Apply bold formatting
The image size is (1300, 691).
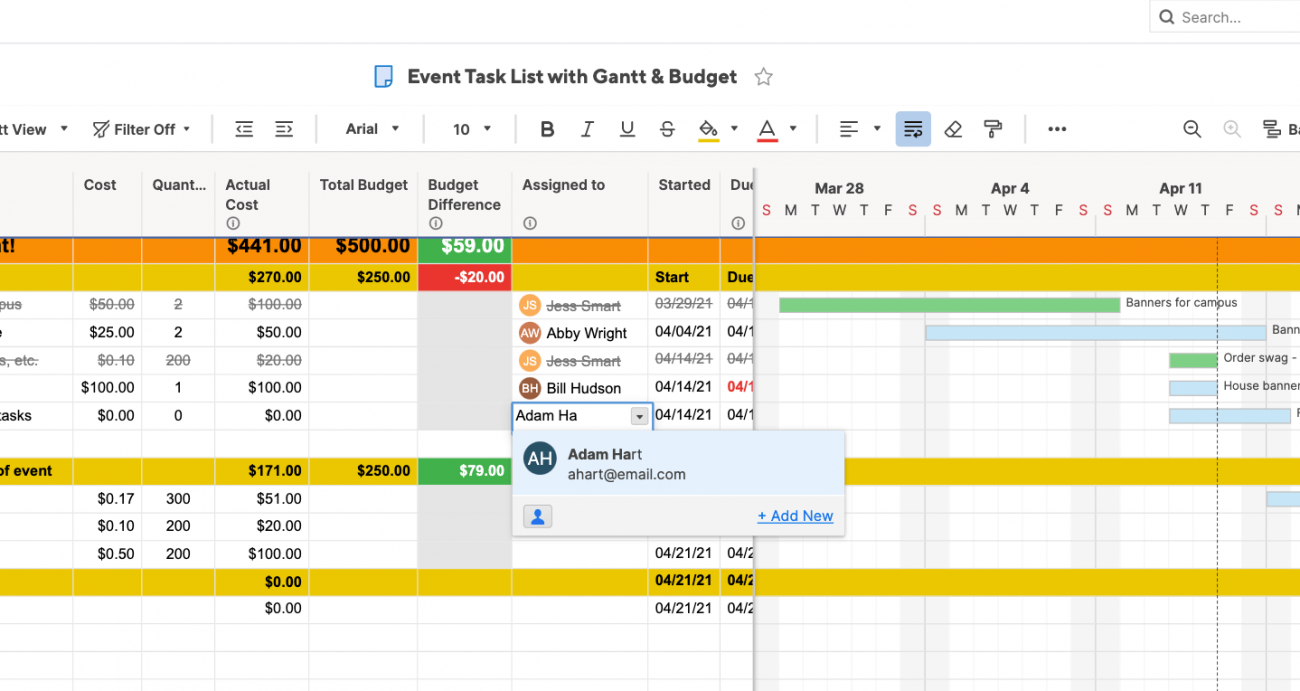546,129
